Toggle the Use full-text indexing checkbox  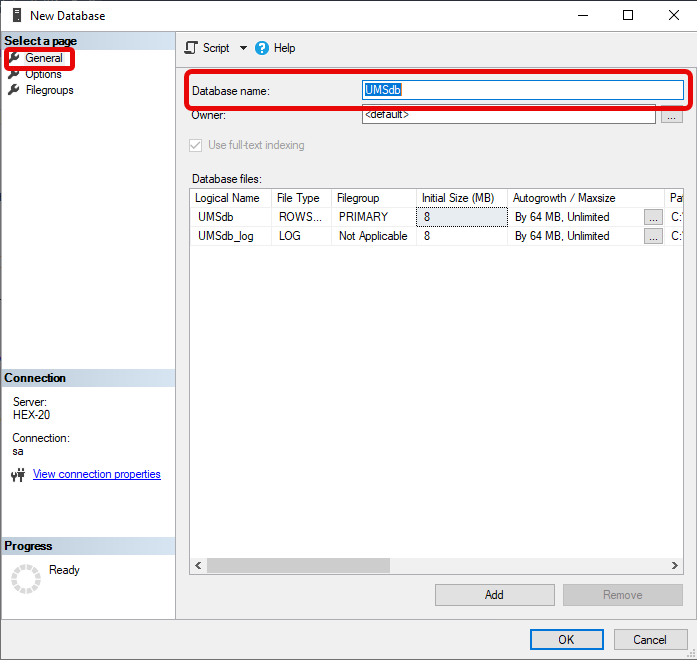[195, 145]
